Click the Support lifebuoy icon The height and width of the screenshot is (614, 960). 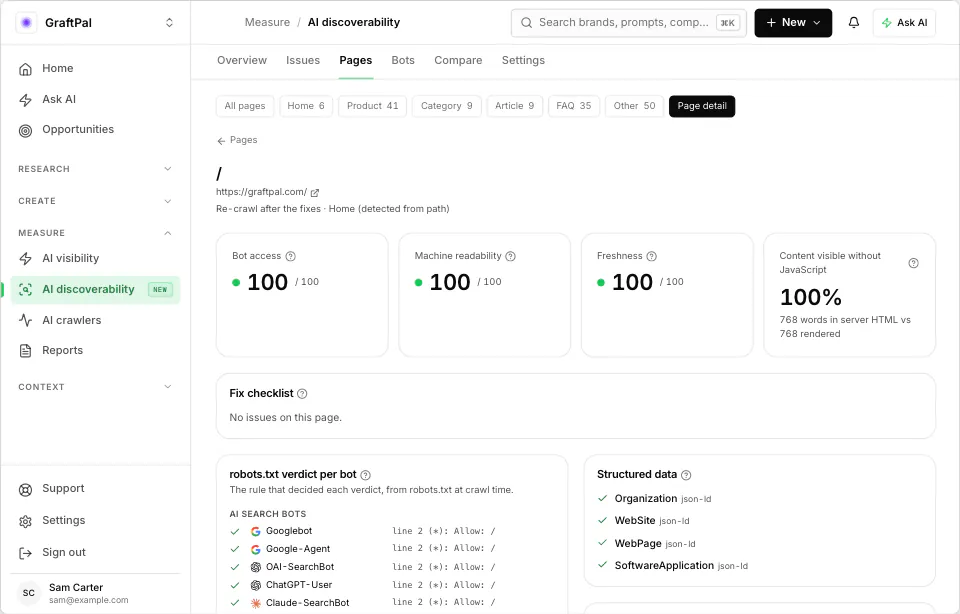coord(25,490)
